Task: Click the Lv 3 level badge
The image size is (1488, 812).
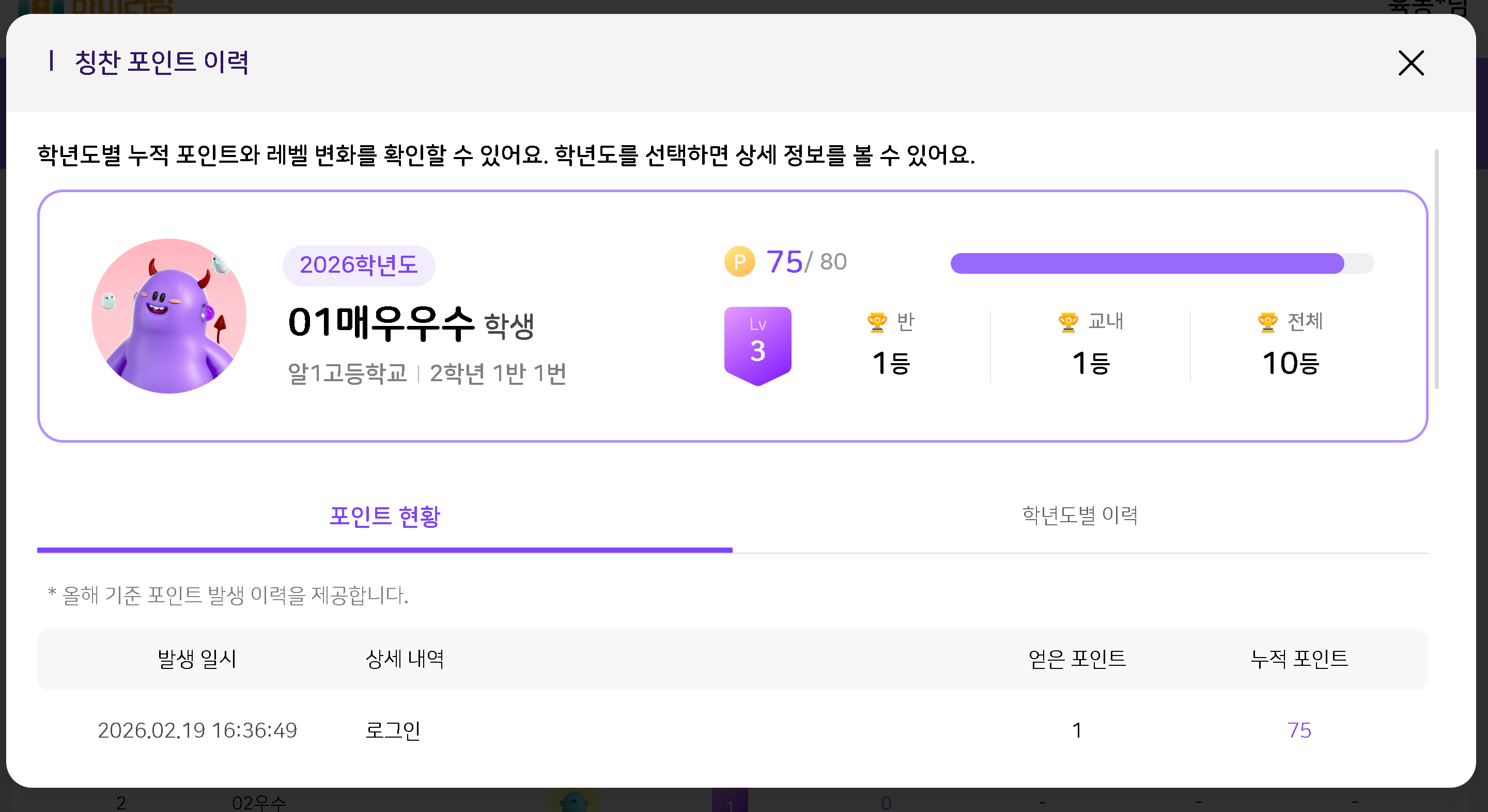Action: click(x=757, y=346)
